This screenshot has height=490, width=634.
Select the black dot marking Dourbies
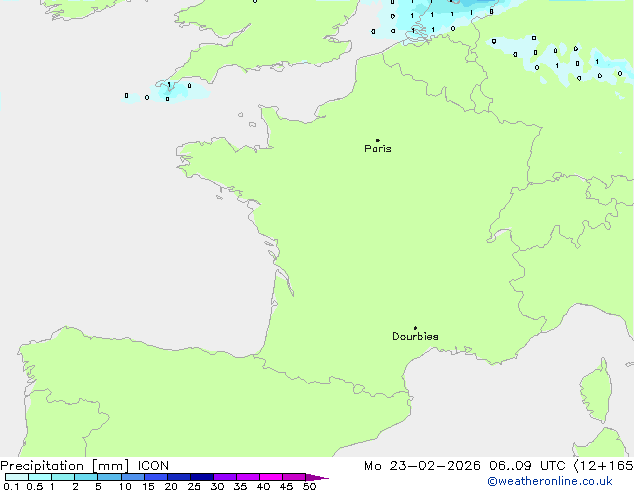click(x=415, y=328)
